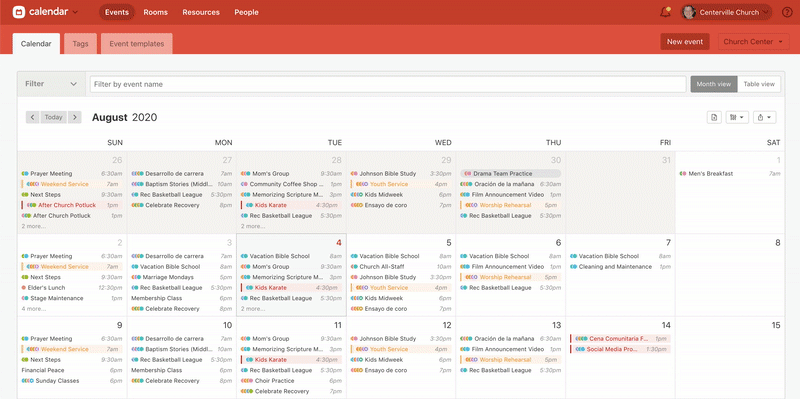800x399 pixels.
Task: Open Sunday Classes event
Action: (x=71, y=381)
